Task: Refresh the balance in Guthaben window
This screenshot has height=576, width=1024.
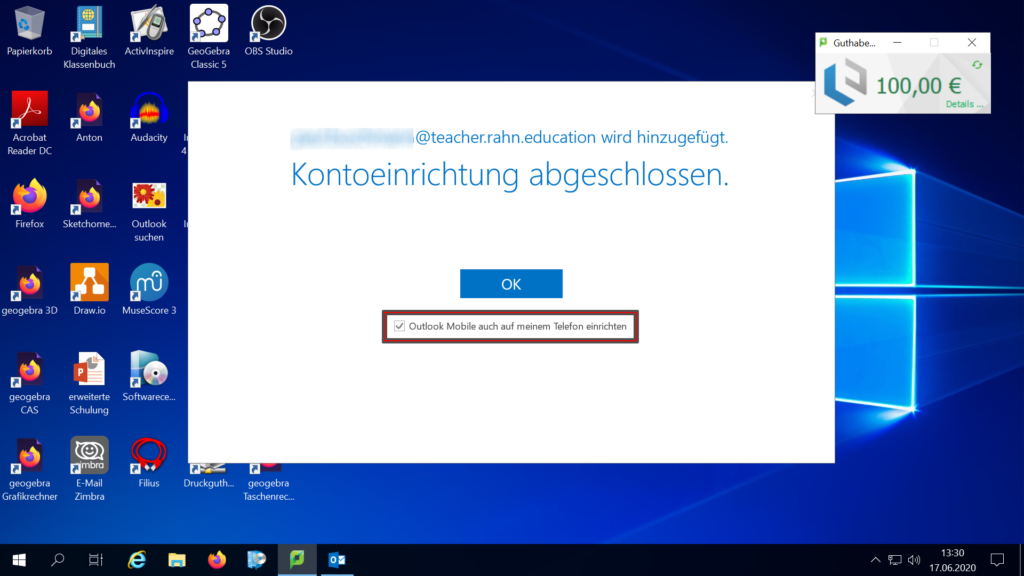Action: point(977,65)
